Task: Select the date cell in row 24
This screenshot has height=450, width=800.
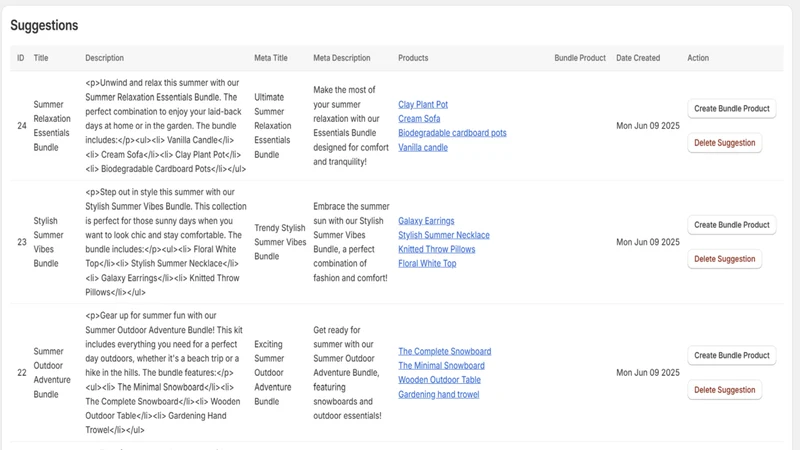Action: [648, 126]
